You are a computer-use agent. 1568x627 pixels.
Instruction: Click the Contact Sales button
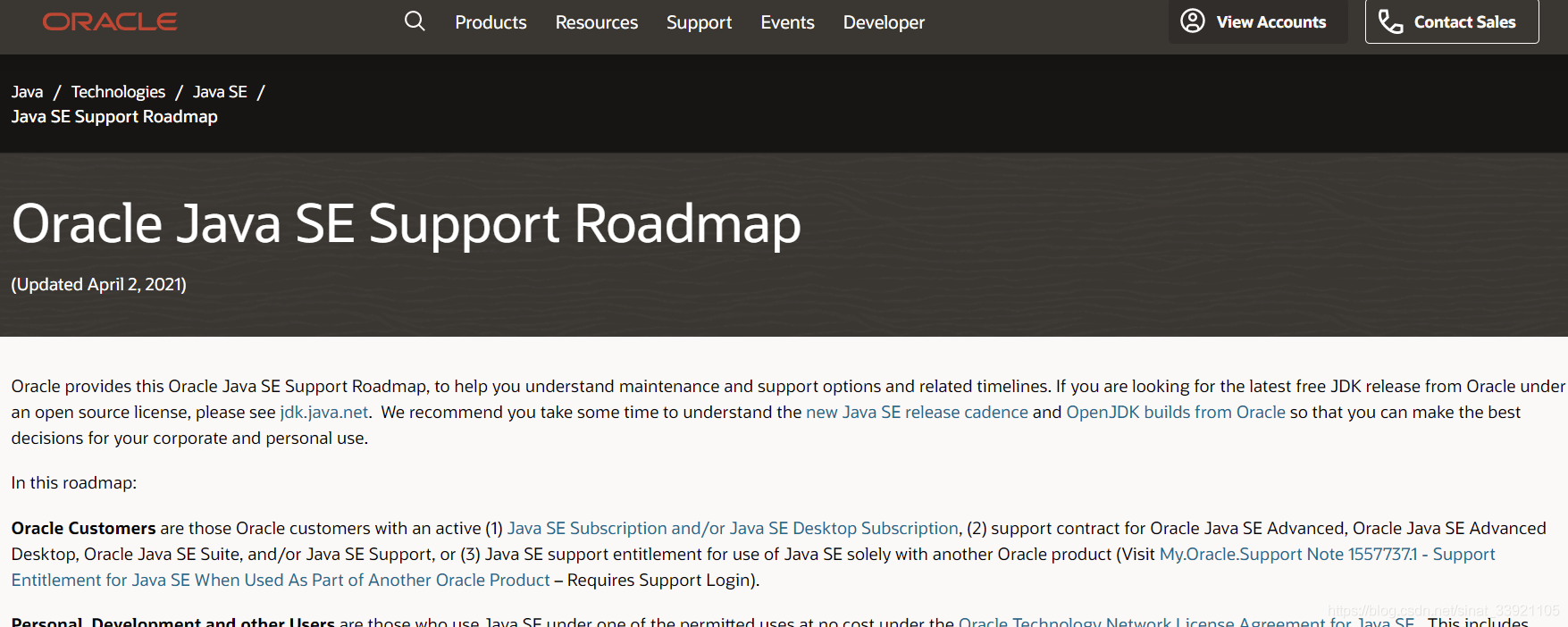click(1452, 21)
